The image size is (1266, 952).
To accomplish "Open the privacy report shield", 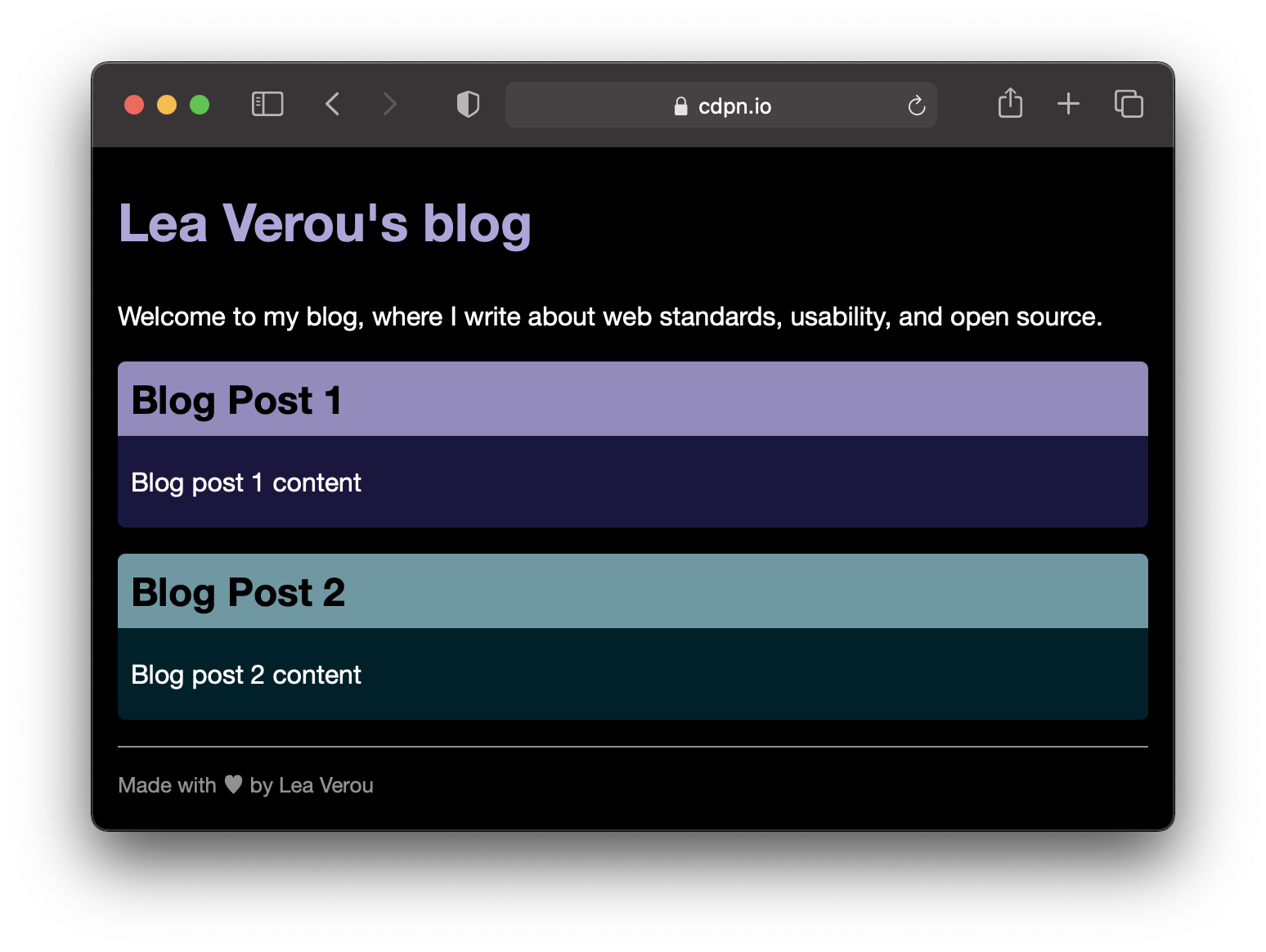I will (468, 105).
